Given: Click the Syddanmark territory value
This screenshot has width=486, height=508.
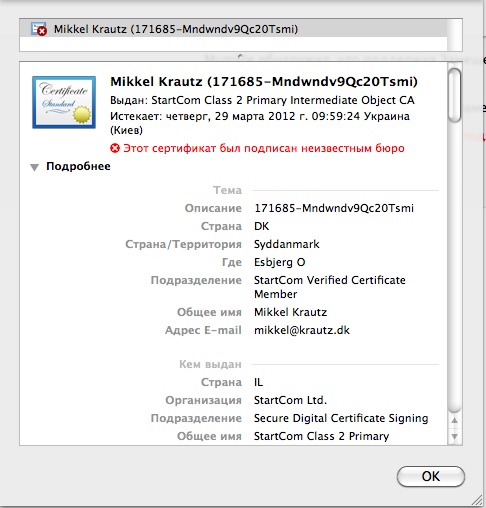Looking at the screenshot, I should click(x=287, y=244).
